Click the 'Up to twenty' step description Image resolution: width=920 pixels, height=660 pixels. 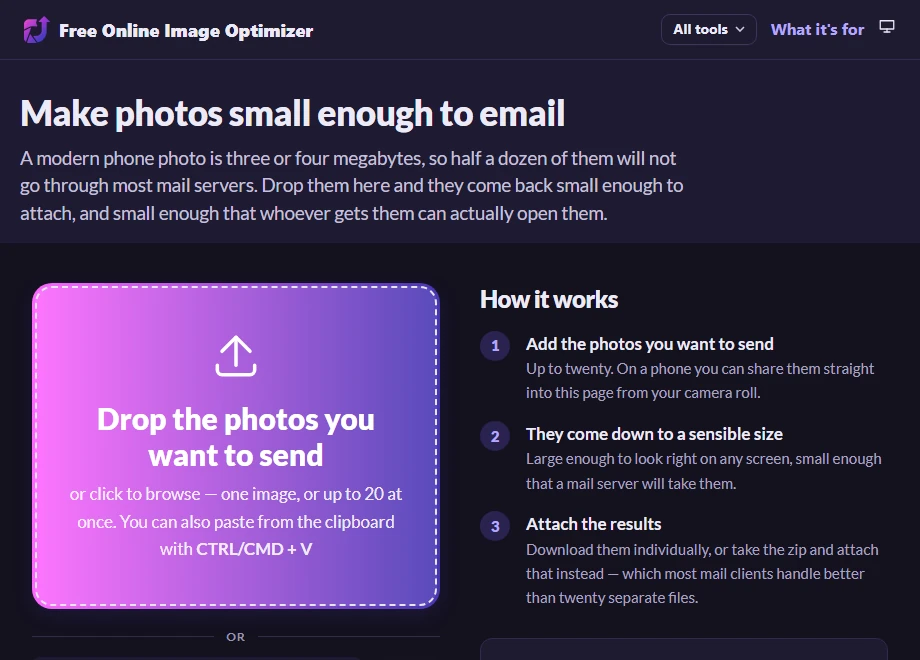(699, 381)
